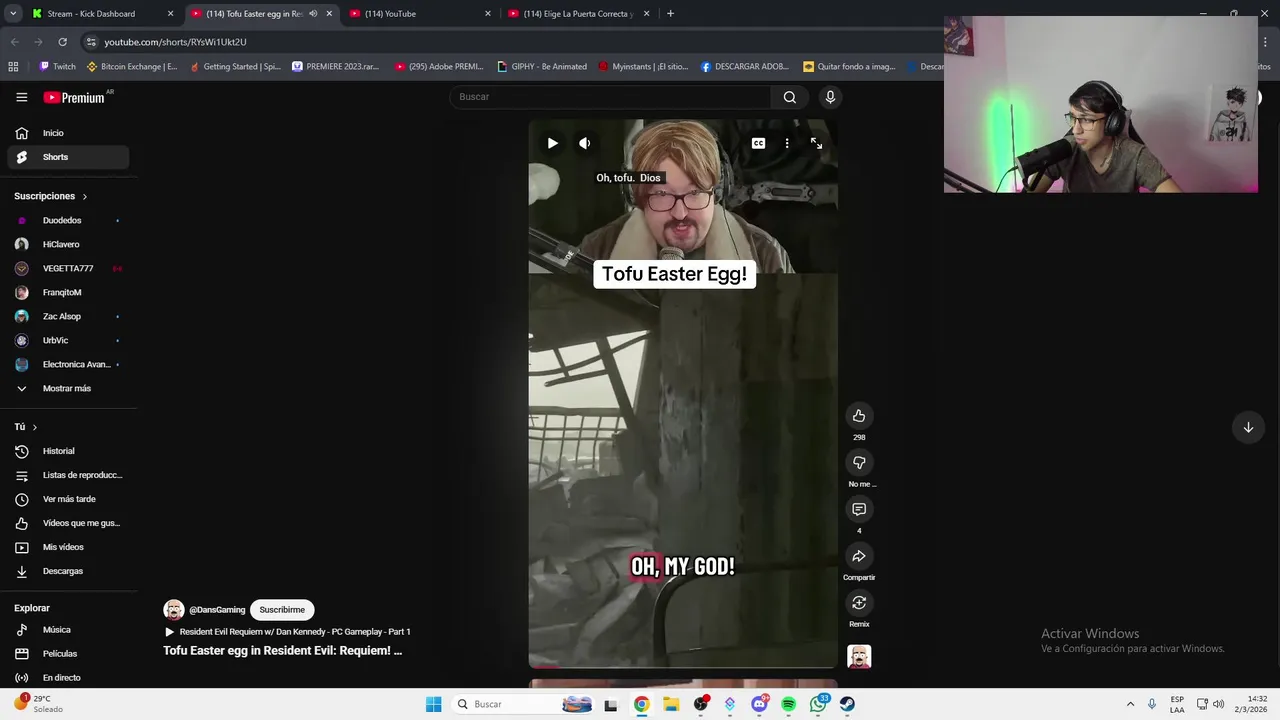1280x720 pixels.
Task: Show hidden system tray icons
Action: pos(1130,704)
